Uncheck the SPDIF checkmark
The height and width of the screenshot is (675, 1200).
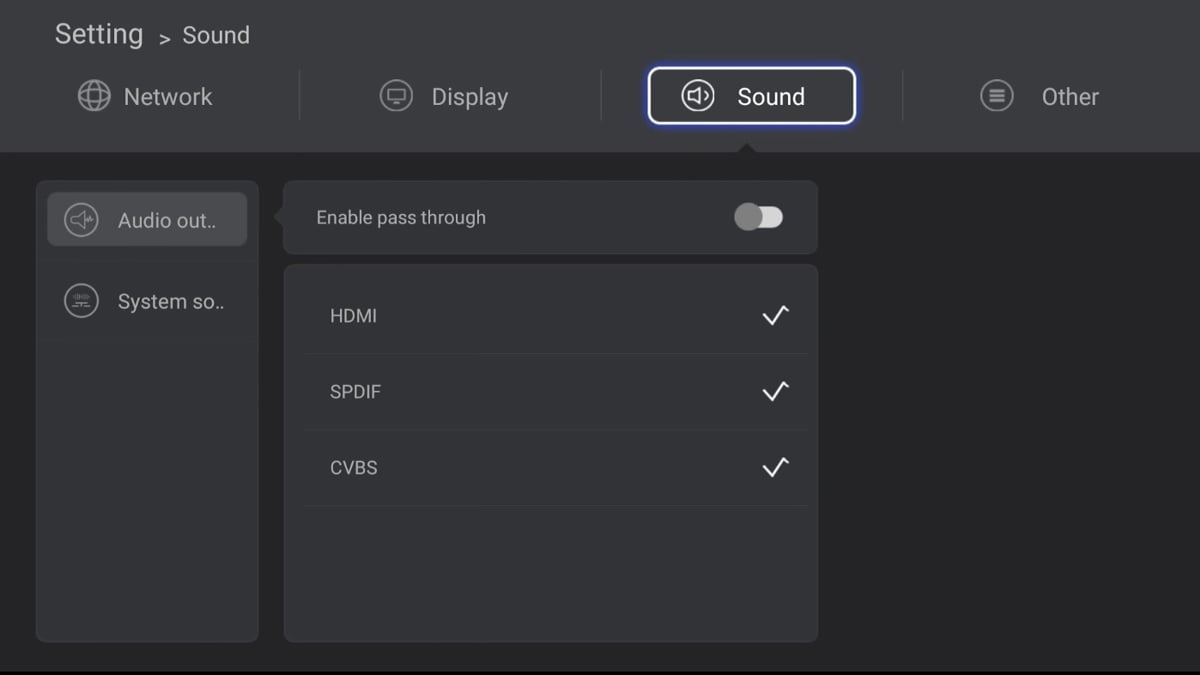click(x=775, y=391)
